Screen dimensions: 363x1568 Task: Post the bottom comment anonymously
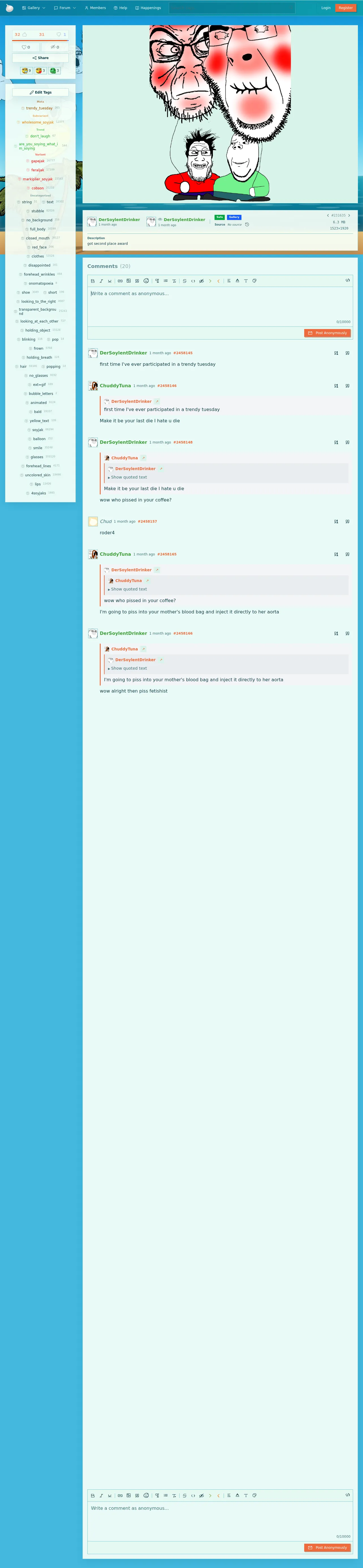click(328, 1547)
